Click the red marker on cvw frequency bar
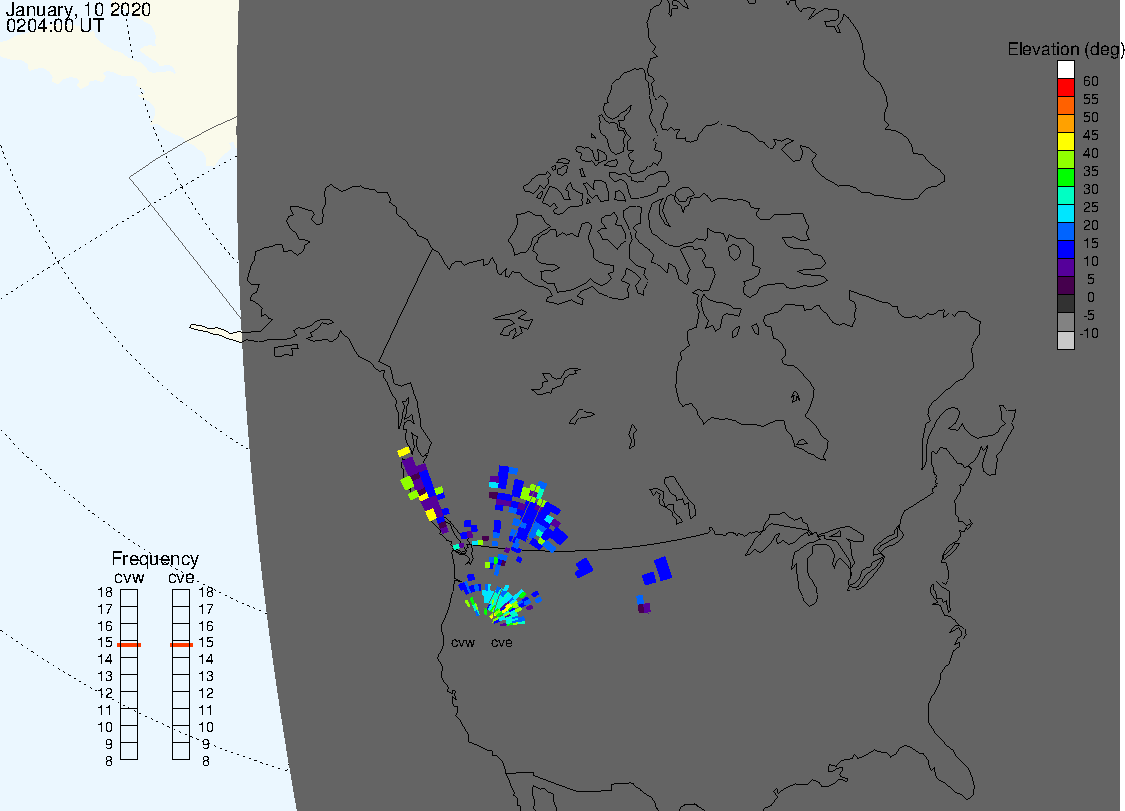The height and width of the screenshot is (811, 1125). point(129,644)
